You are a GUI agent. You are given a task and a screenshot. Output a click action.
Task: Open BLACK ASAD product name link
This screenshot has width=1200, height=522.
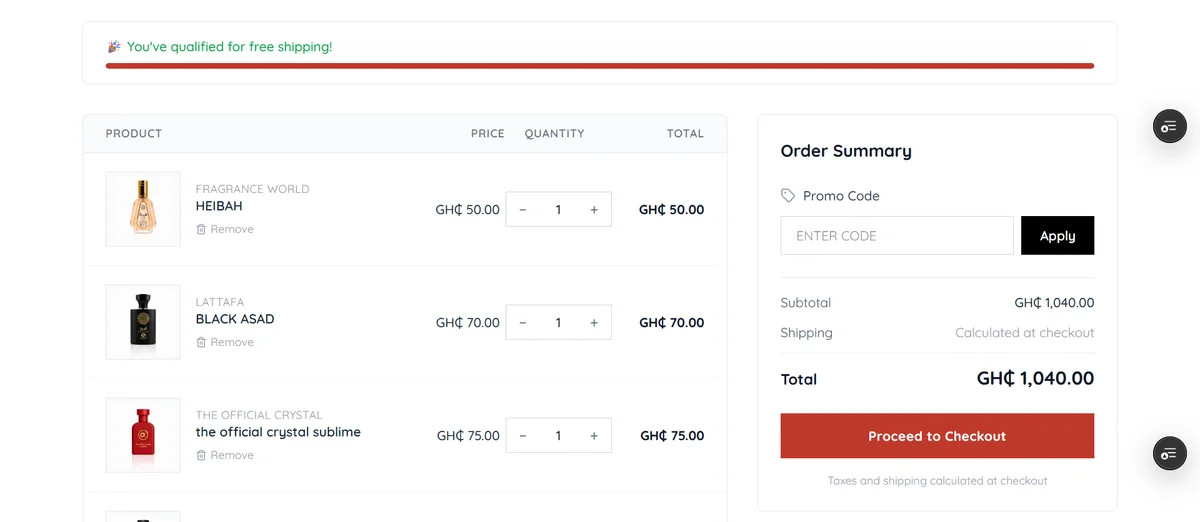(x=235, y=319)
